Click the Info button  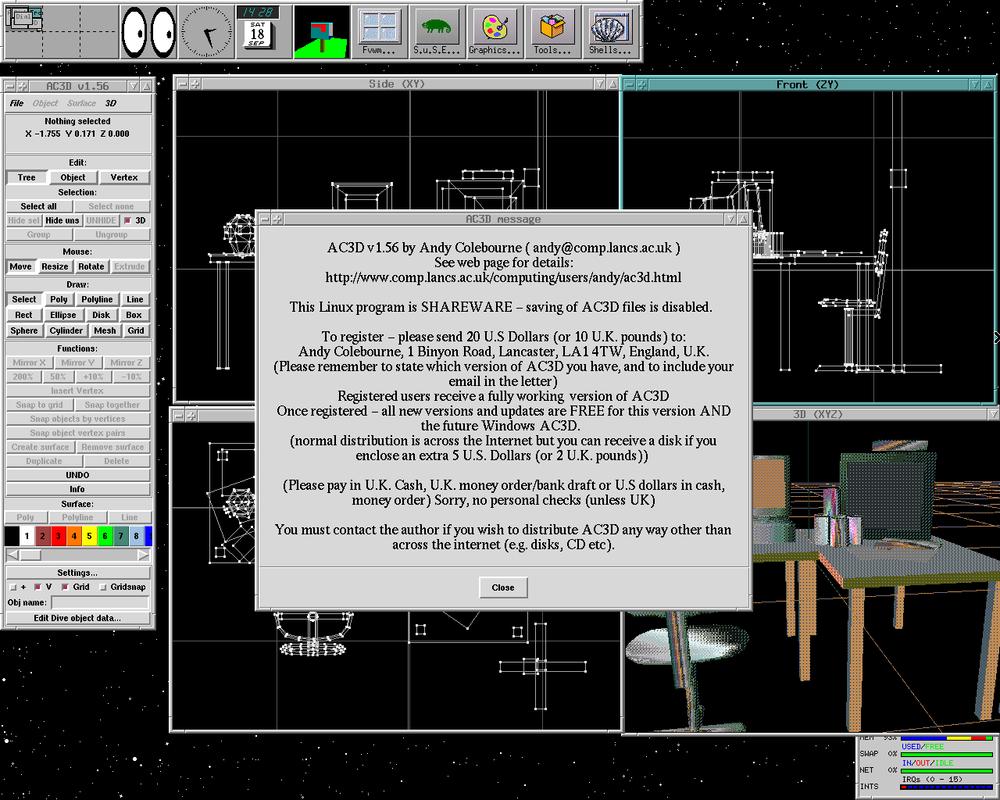(x=78, y=489)
